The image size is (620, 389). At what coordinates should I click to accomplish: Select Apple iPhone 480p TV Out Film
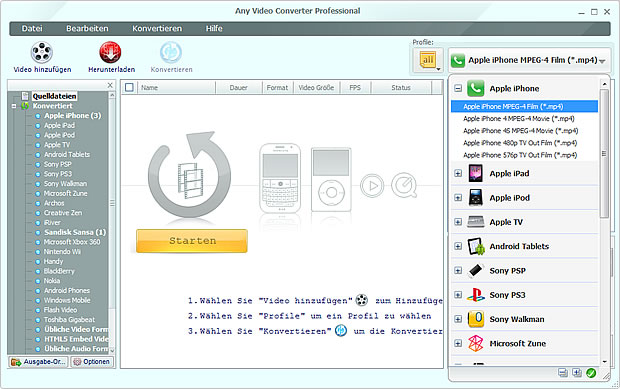520,143
